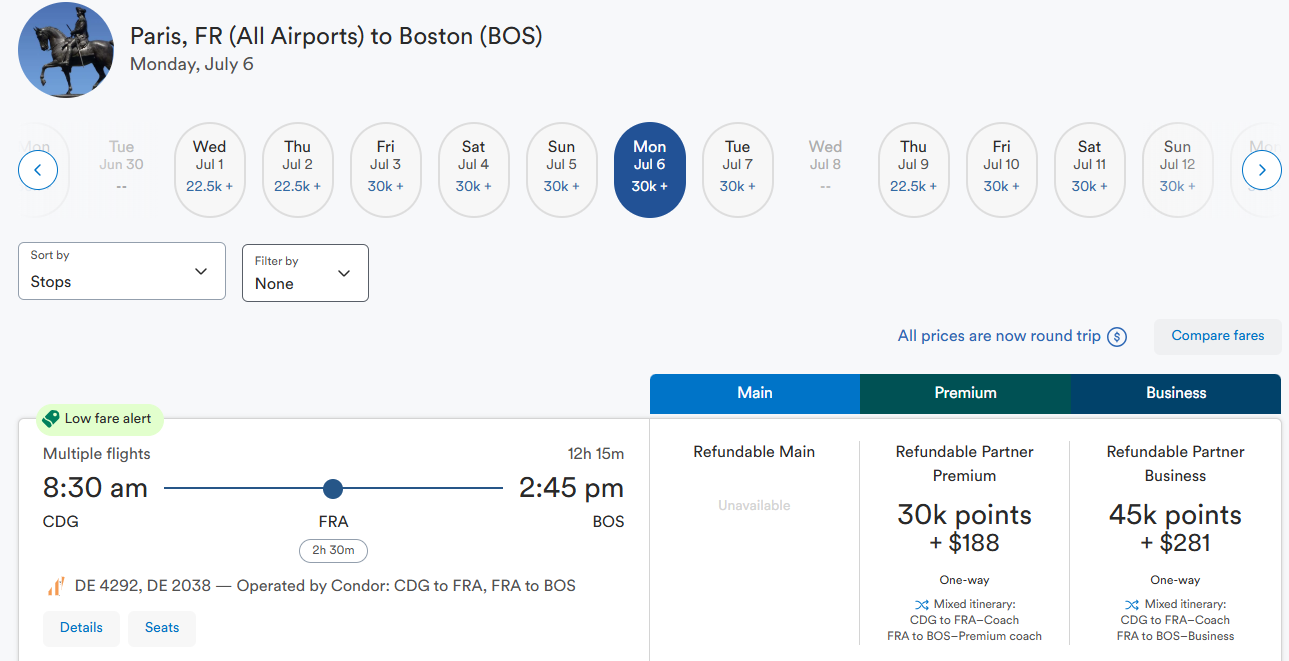Click the Condor airline logo icon

click(56, 586)
